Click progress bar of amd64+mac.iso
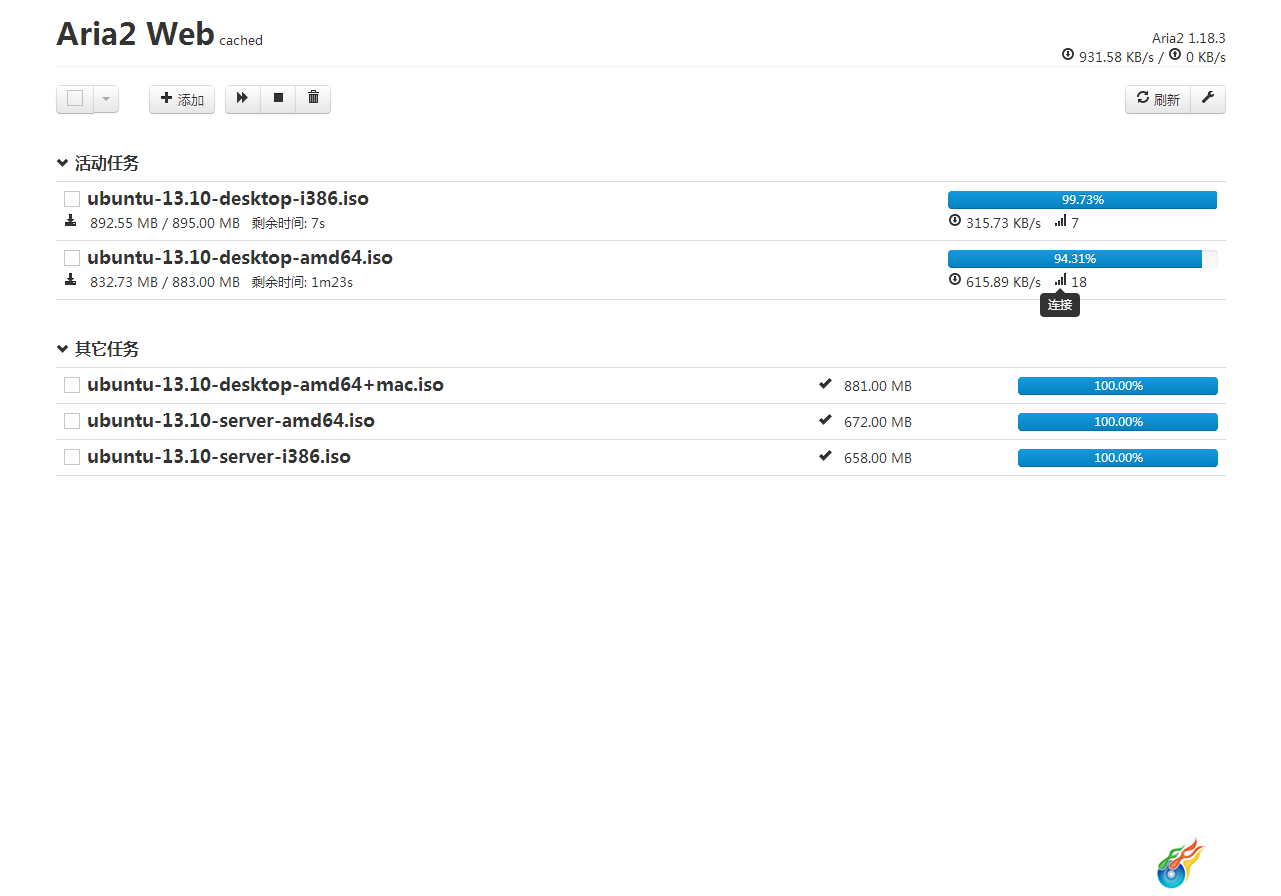The width and height of the screenshot is (1281, 896). tap(1118, 386)
